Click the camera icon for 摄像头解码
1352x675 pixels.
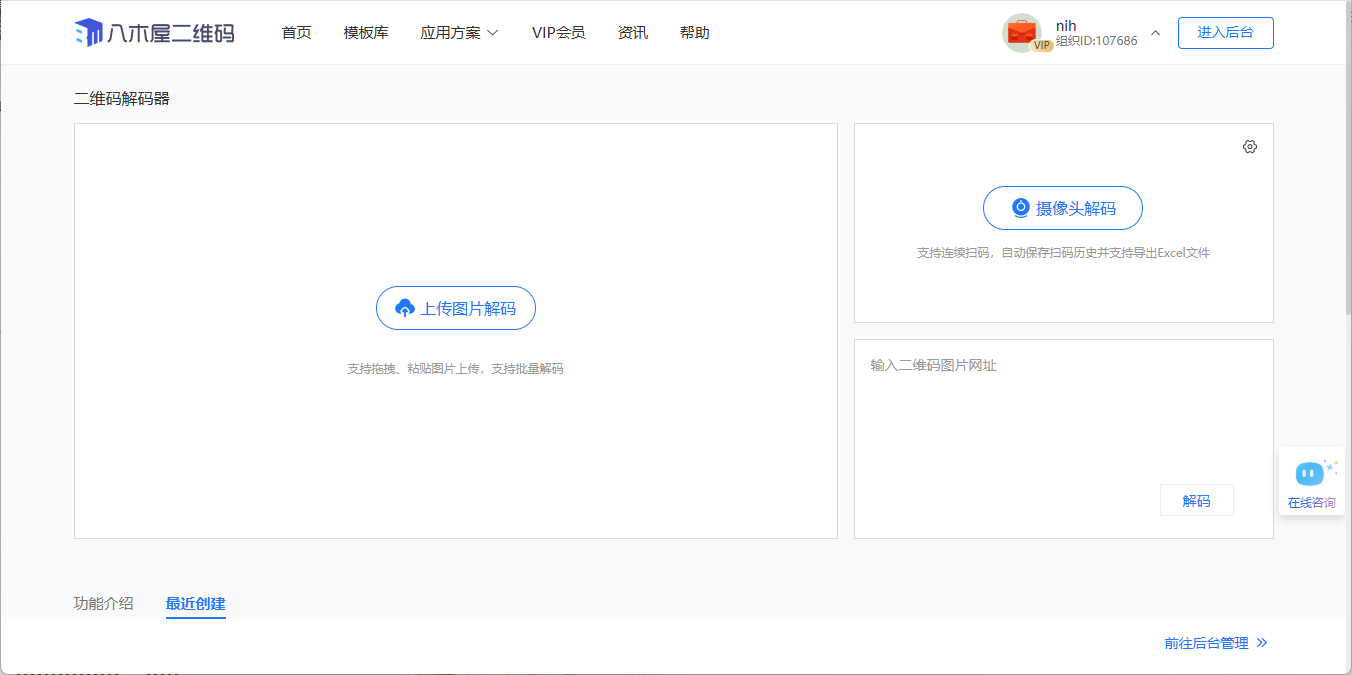[x=1020, y=208]
